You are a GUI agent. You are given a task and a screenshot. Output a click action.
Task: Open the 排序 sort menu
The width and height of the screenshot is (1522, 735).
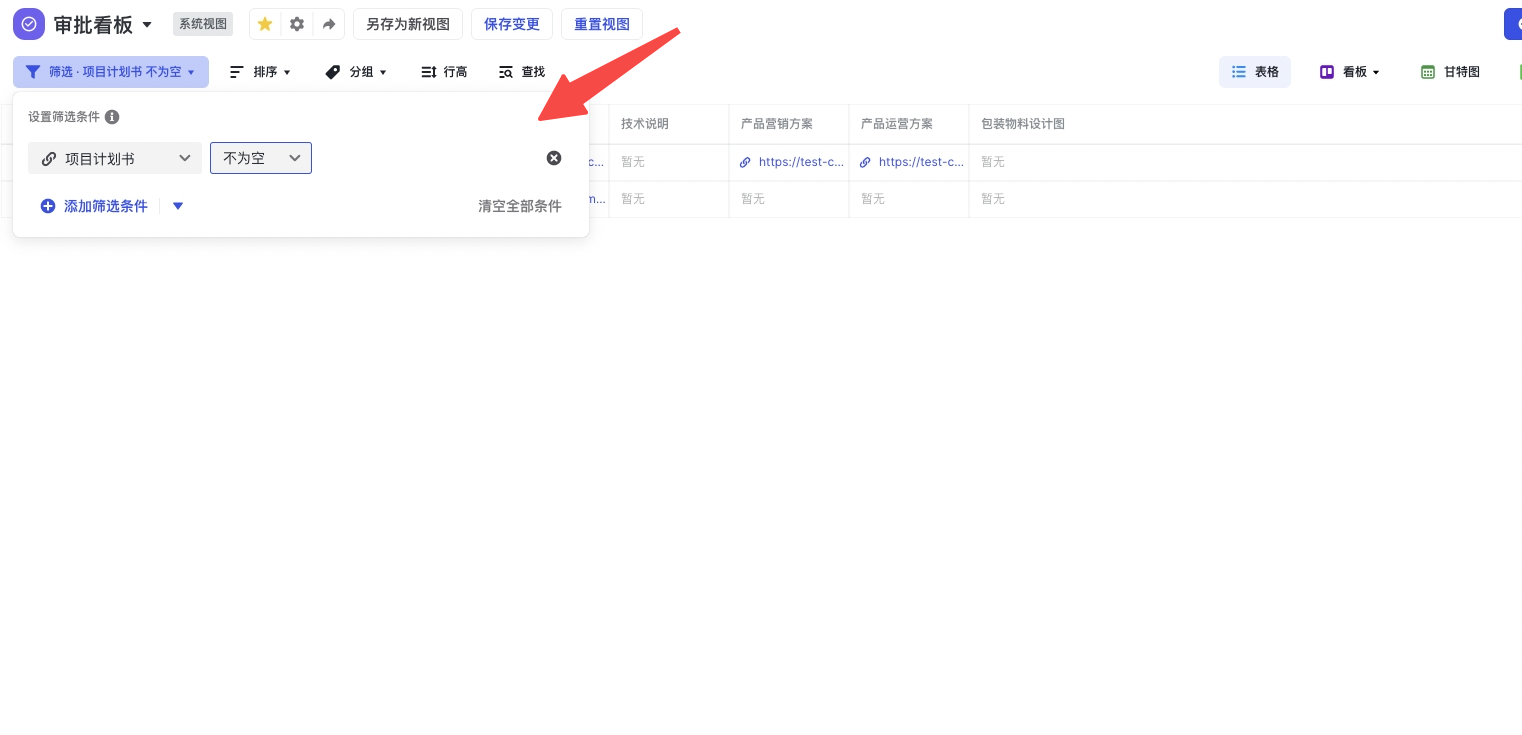coord(260,72)
